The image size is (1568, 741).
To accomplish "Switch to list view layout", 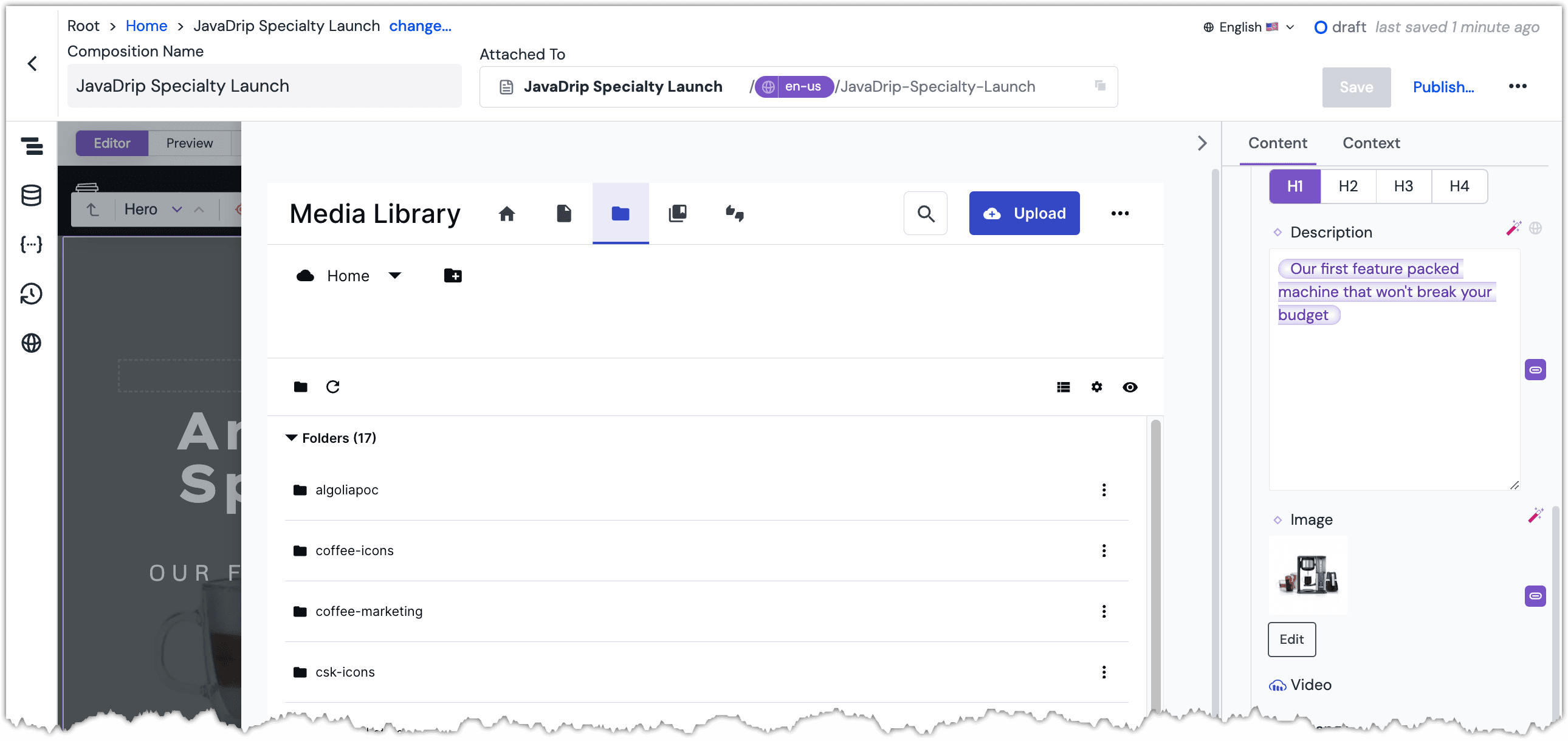I will pos(1063,388).
